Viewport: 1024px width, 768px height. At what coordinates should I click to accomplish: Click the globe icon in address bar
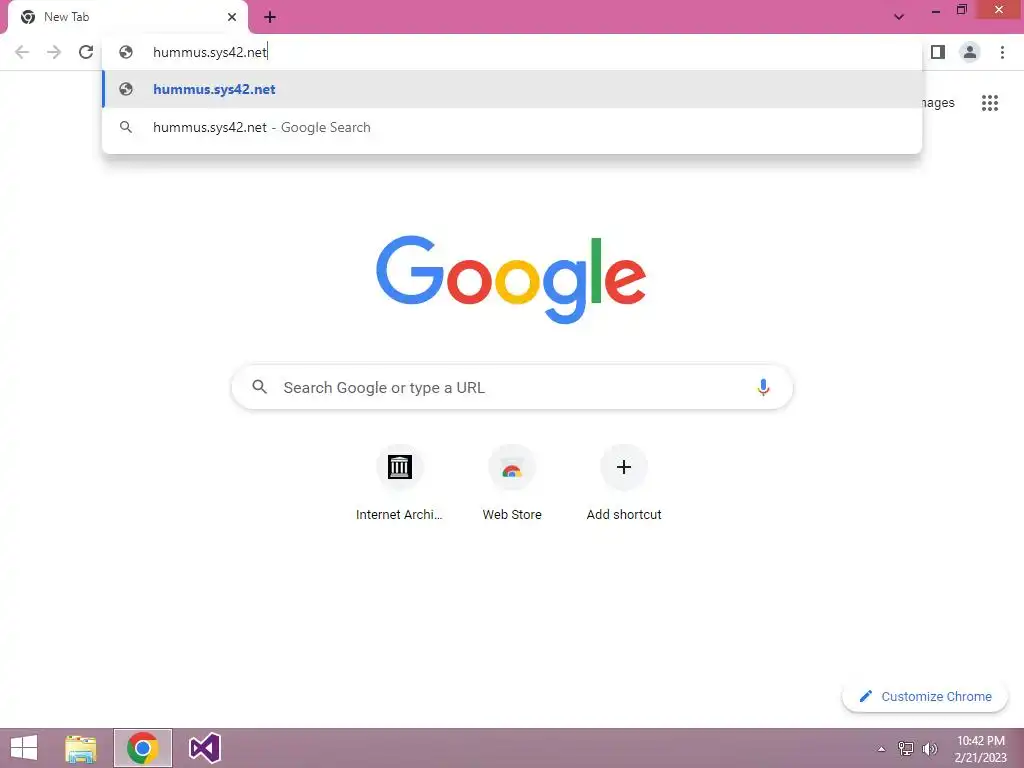[x=126, y=52]
